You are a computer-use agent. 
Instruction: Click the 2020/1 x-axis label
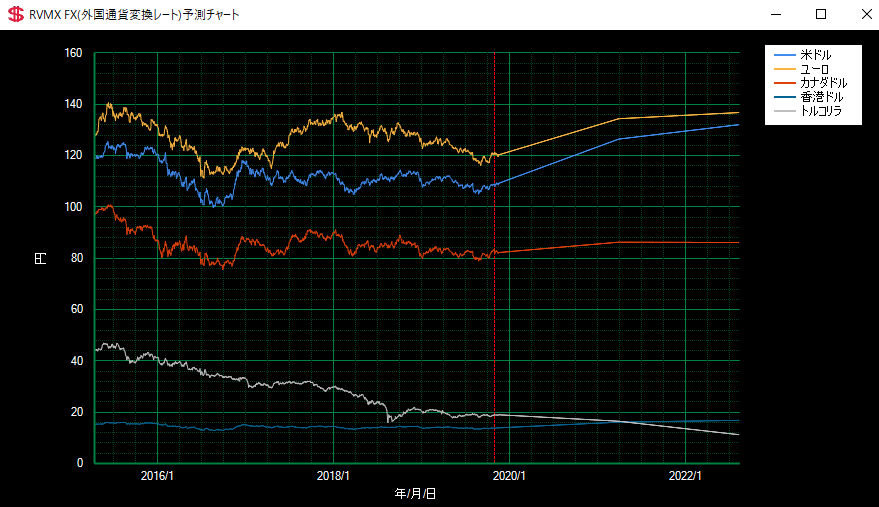tap(510, 476)
